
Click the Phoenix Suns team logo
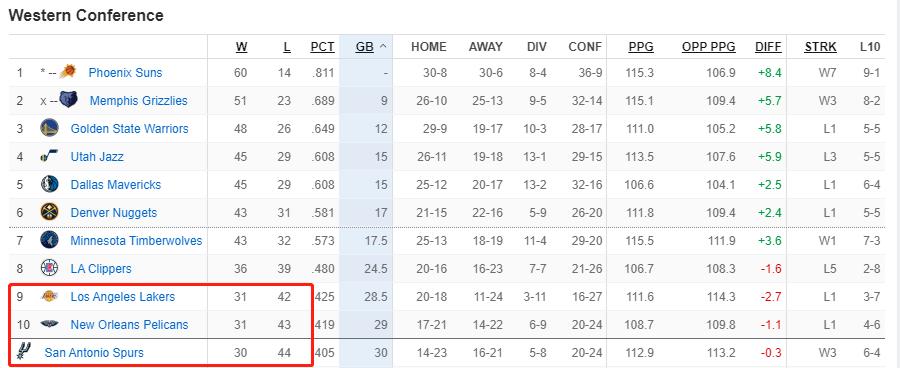(x=68, y=72)
